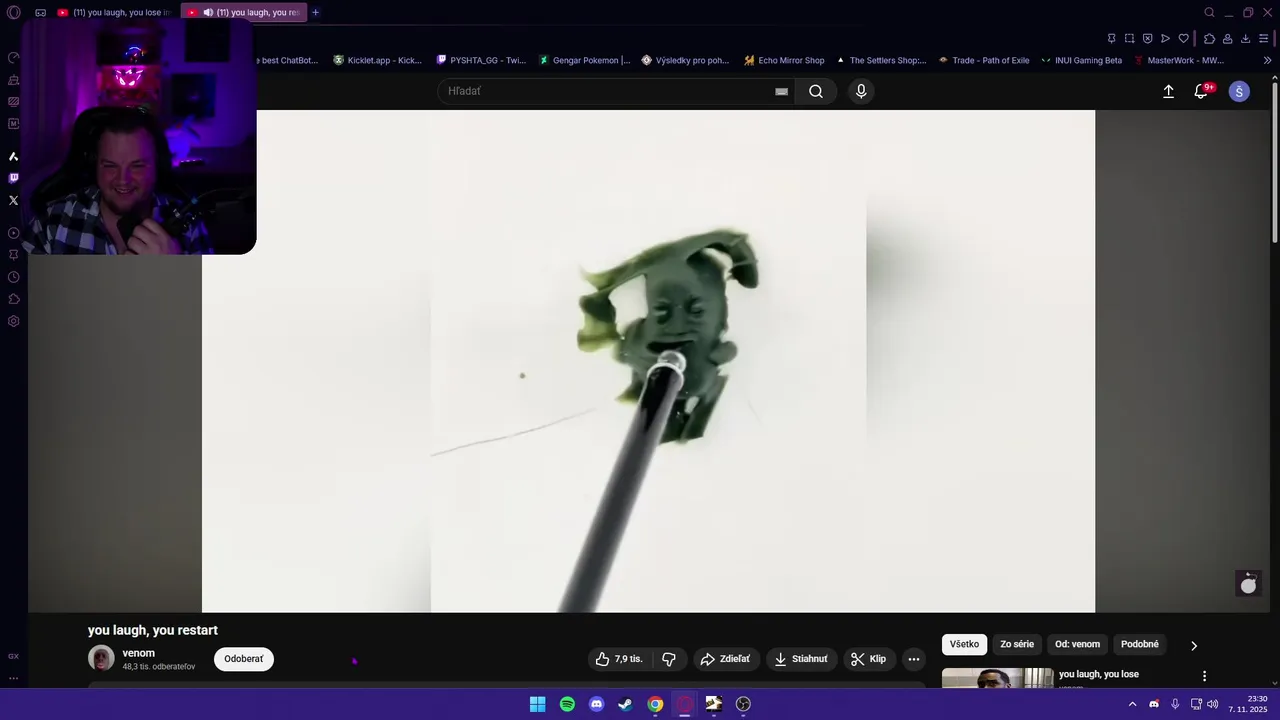
Task: Open Gengar Pokemon bookmark
Action: click(x=584, y=60)
